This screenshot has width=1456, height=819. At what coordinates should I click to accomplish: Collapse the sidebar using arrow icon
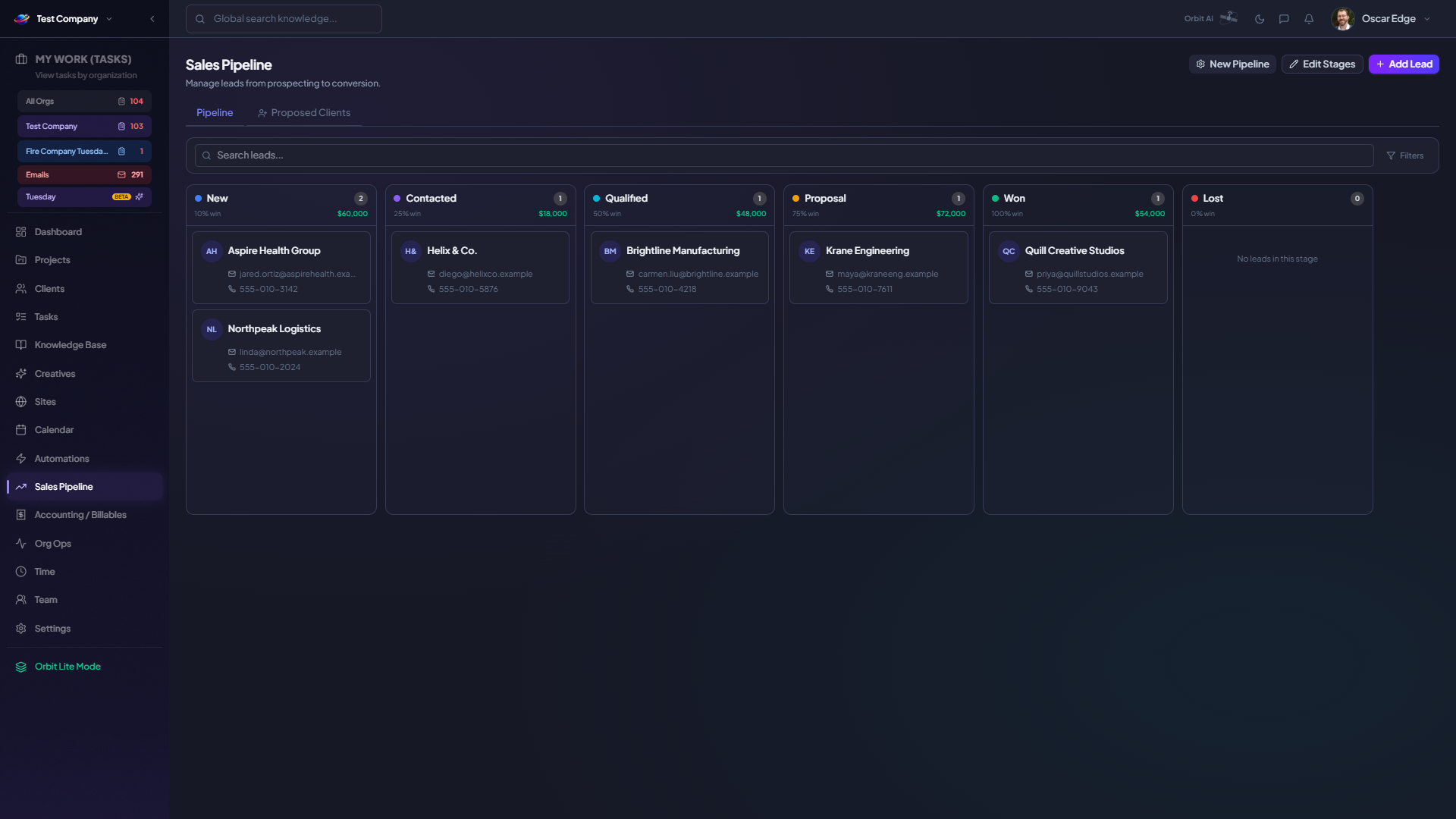click(152, 19)
